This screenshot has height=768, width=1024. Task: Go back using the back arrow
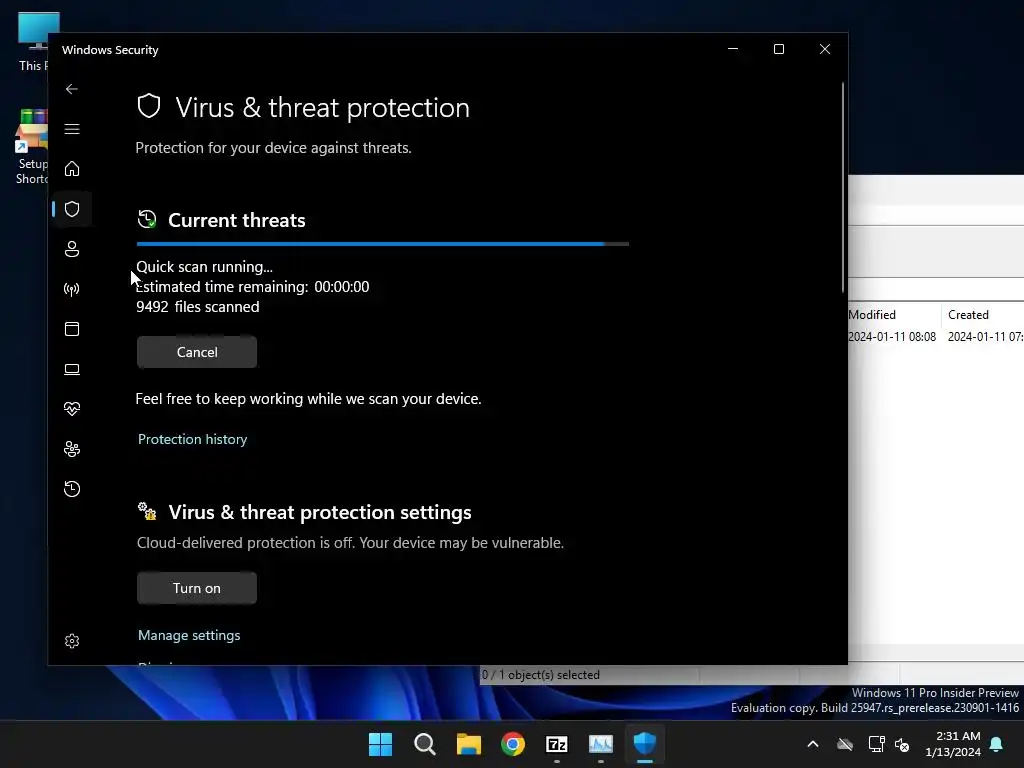click(x=72, y=89)
